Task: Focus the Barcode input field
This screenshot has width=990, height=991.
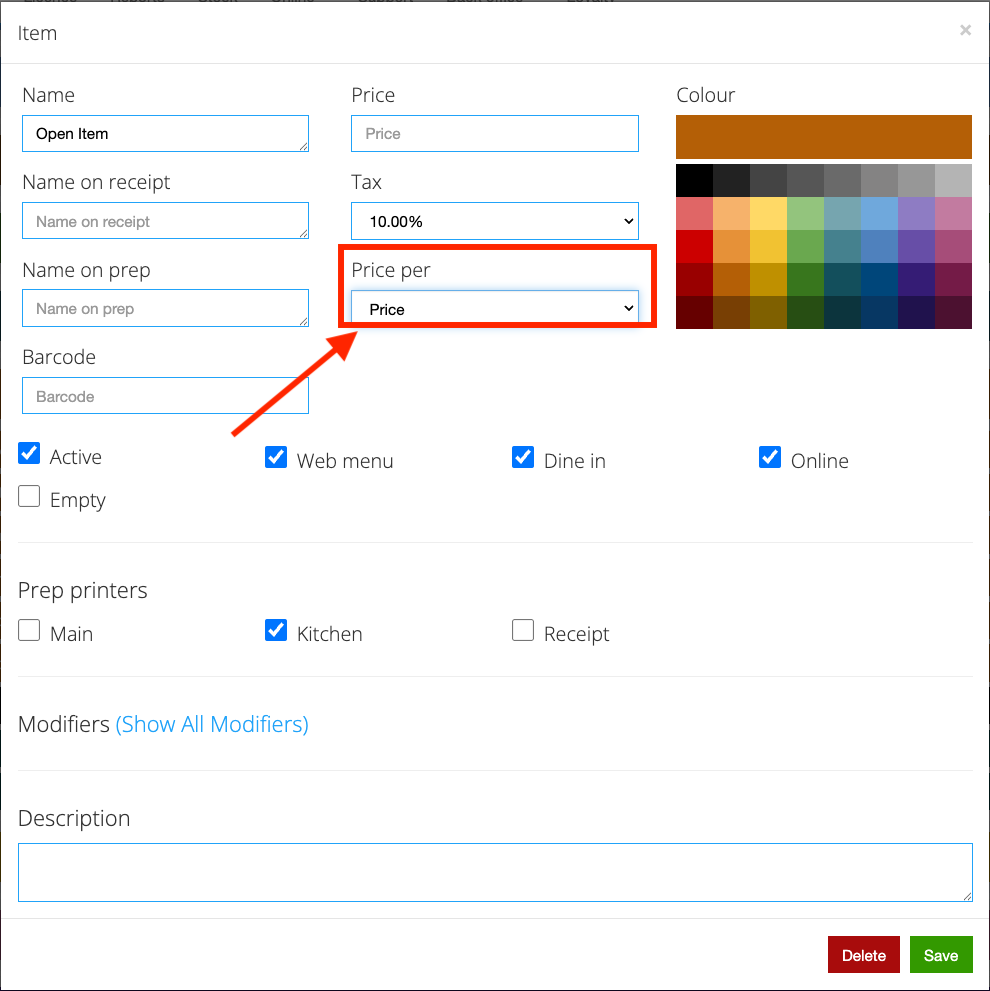Action: [165, 396]
